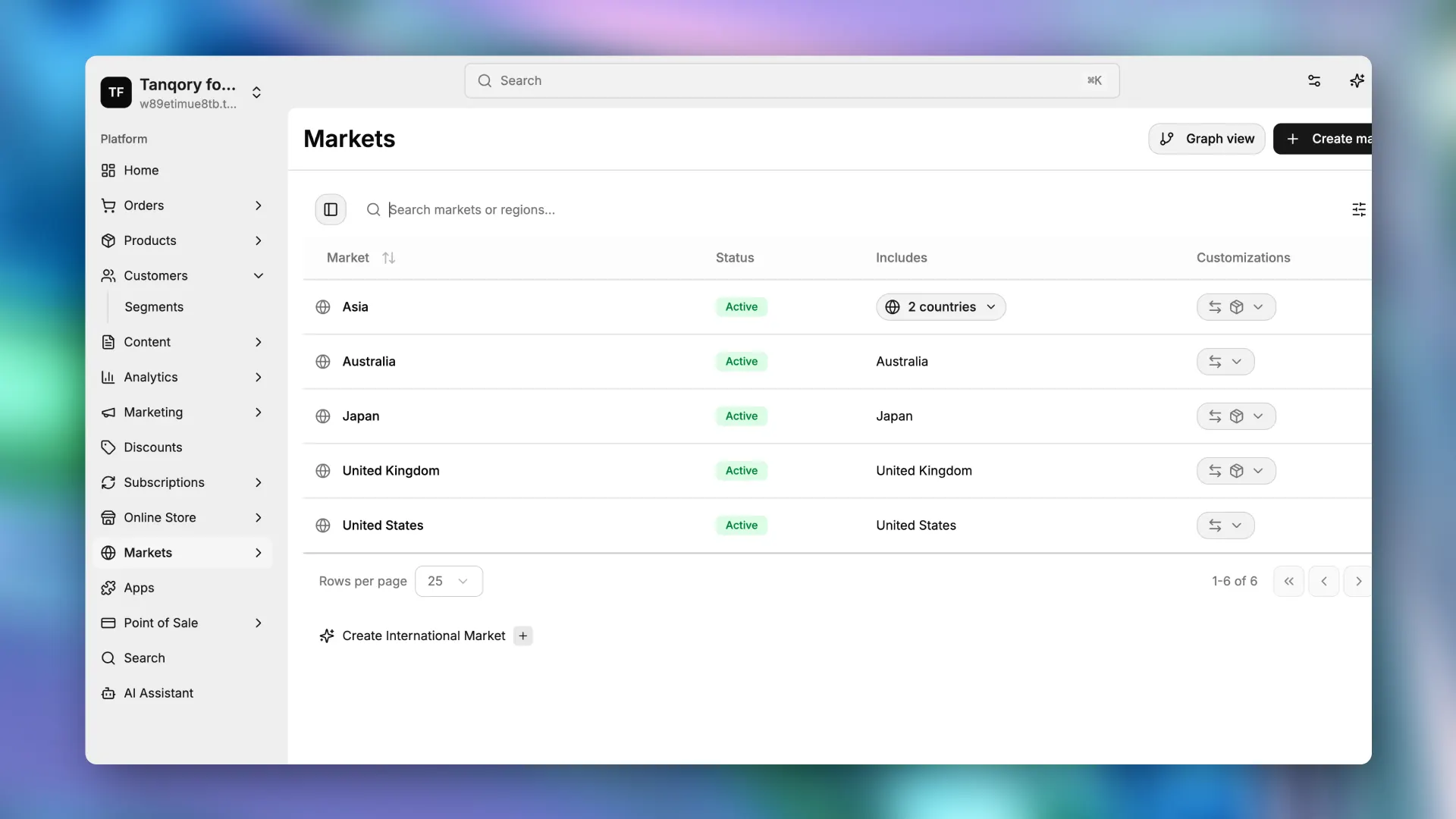Open Search in the sidebar
The height and width of the screenshot is (819, 1456).
tap(183, 658)
